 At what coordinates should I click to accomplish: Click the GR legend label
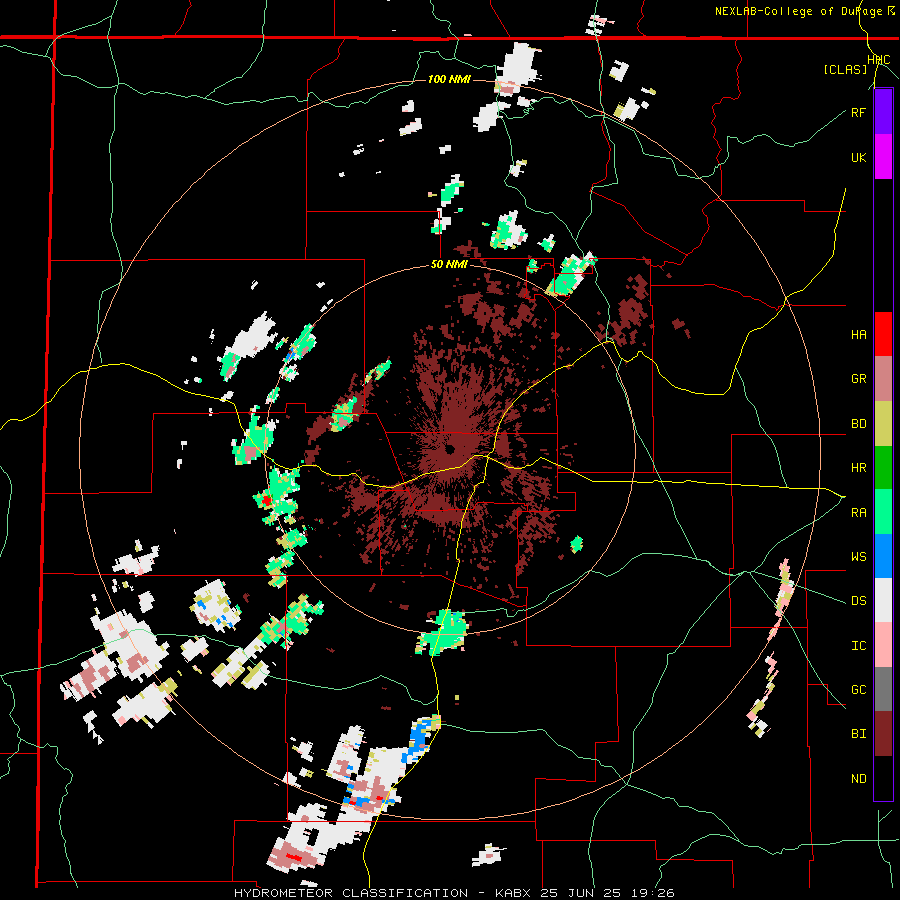tap(858, 379)
